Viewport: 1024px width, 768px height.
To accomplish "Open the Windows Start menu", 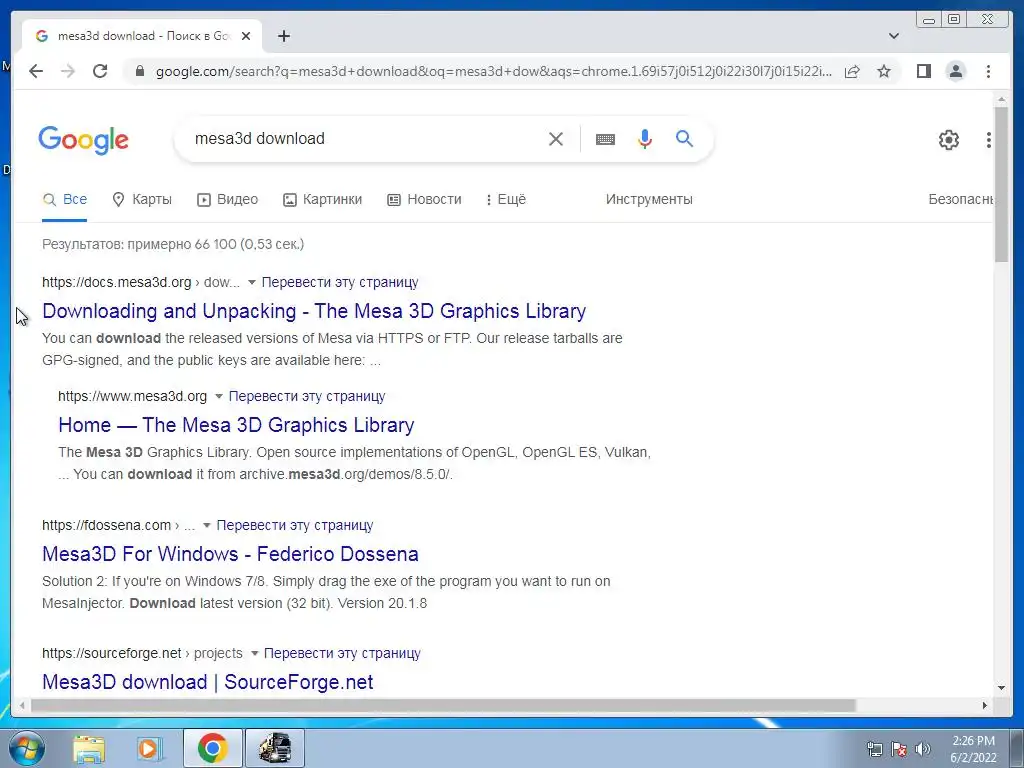I will pyautogui.click(x=27, y=748).
